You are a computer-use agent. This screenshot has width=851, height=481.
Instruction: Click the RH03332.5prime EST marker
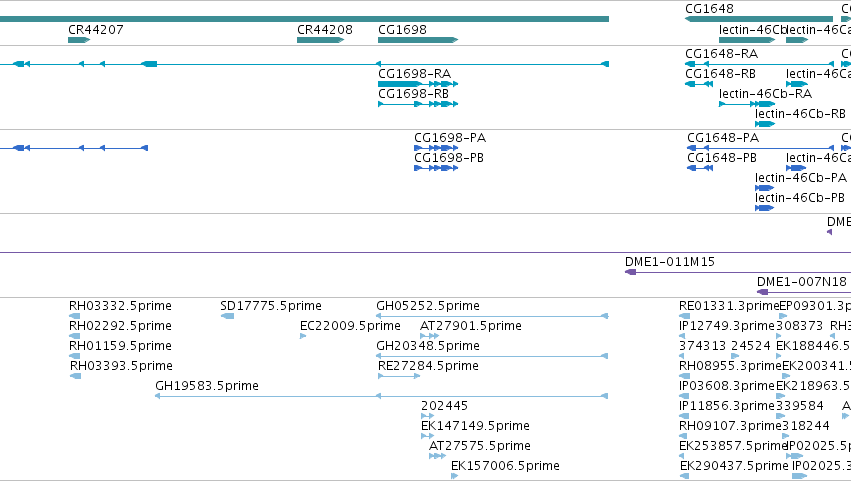[74, 316]
